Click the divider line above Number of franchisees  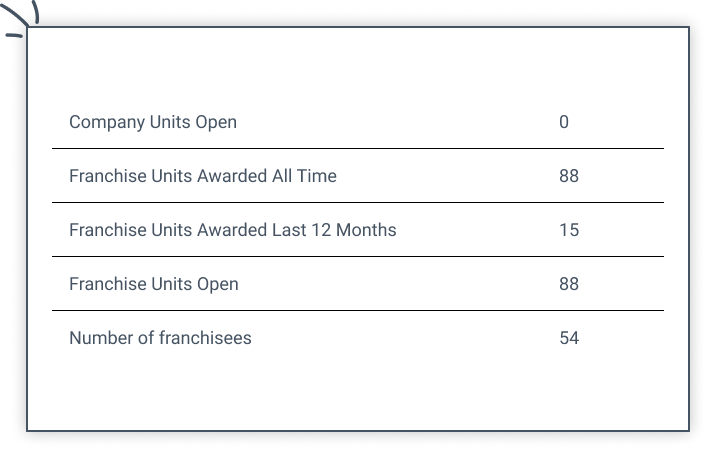point(357,311)
